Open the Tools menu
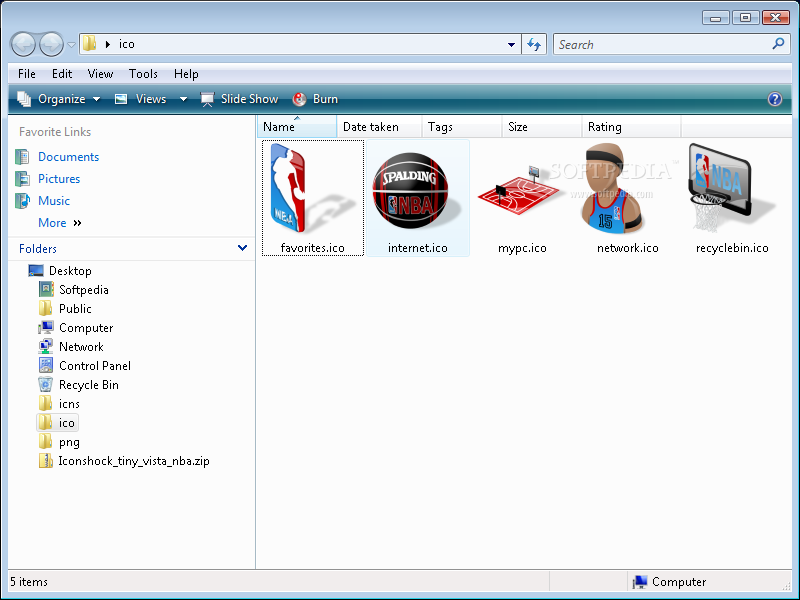Screen dimensions: 800x600 coord(143,74)
